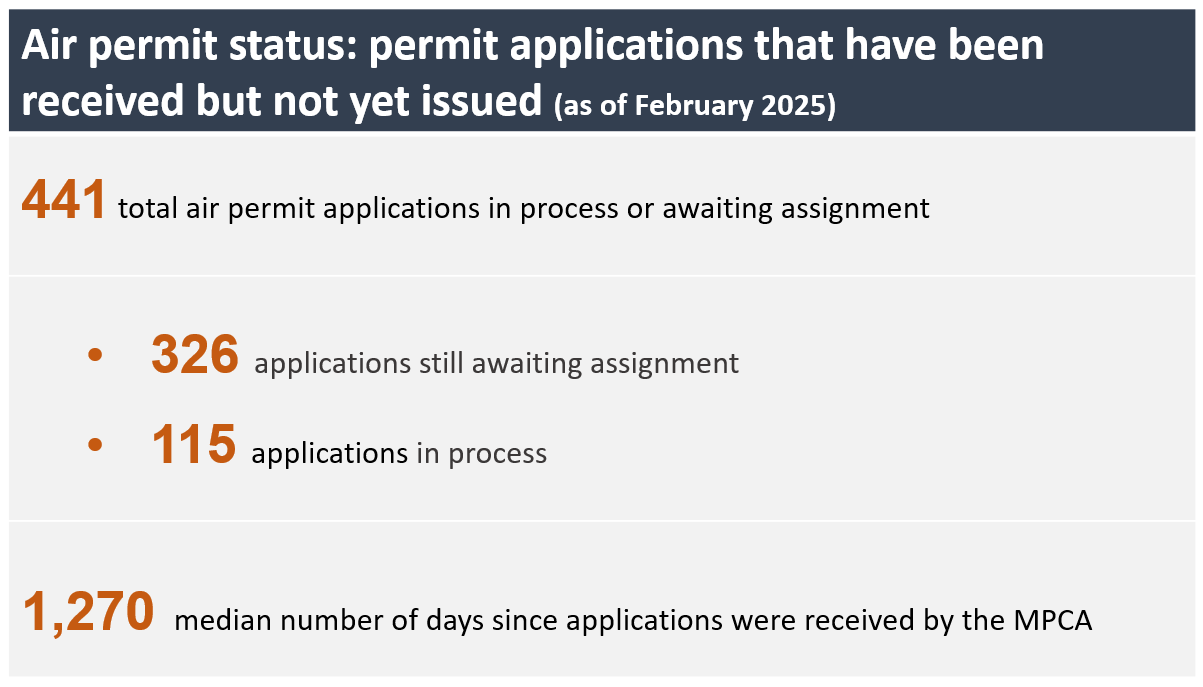Click the orange number 326

pyautogui.click(x=195, y=355)
